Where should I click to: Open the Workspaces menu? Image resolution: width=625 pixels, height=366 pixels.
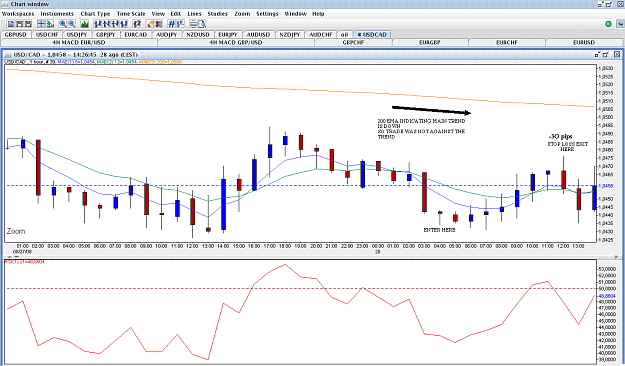[18, 14]
